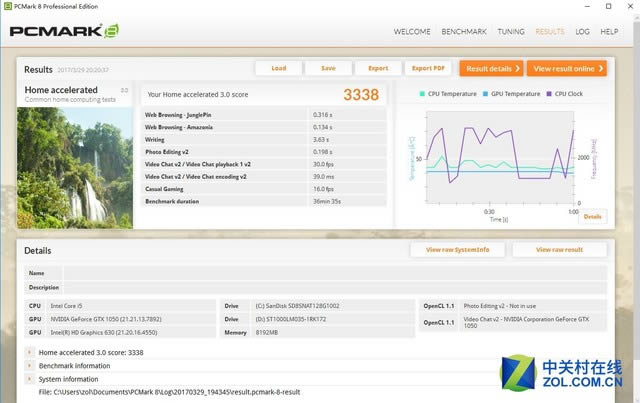Image resolution: width=640 pixels, height=403 pixels.
Task: Select the Writing result row
Action: point(264,140)
